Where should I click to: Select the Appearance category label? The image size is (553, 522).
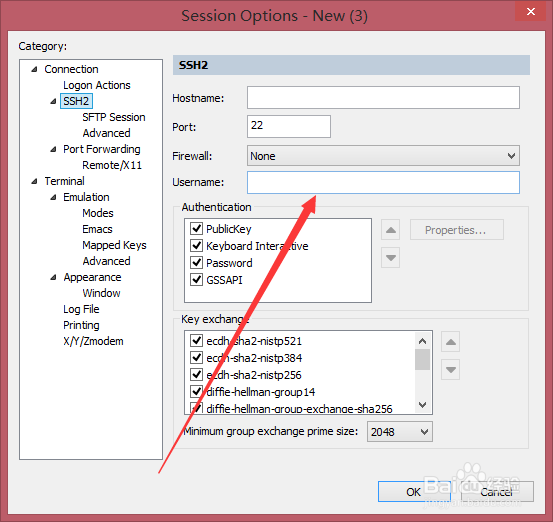(x=92, y=277)
